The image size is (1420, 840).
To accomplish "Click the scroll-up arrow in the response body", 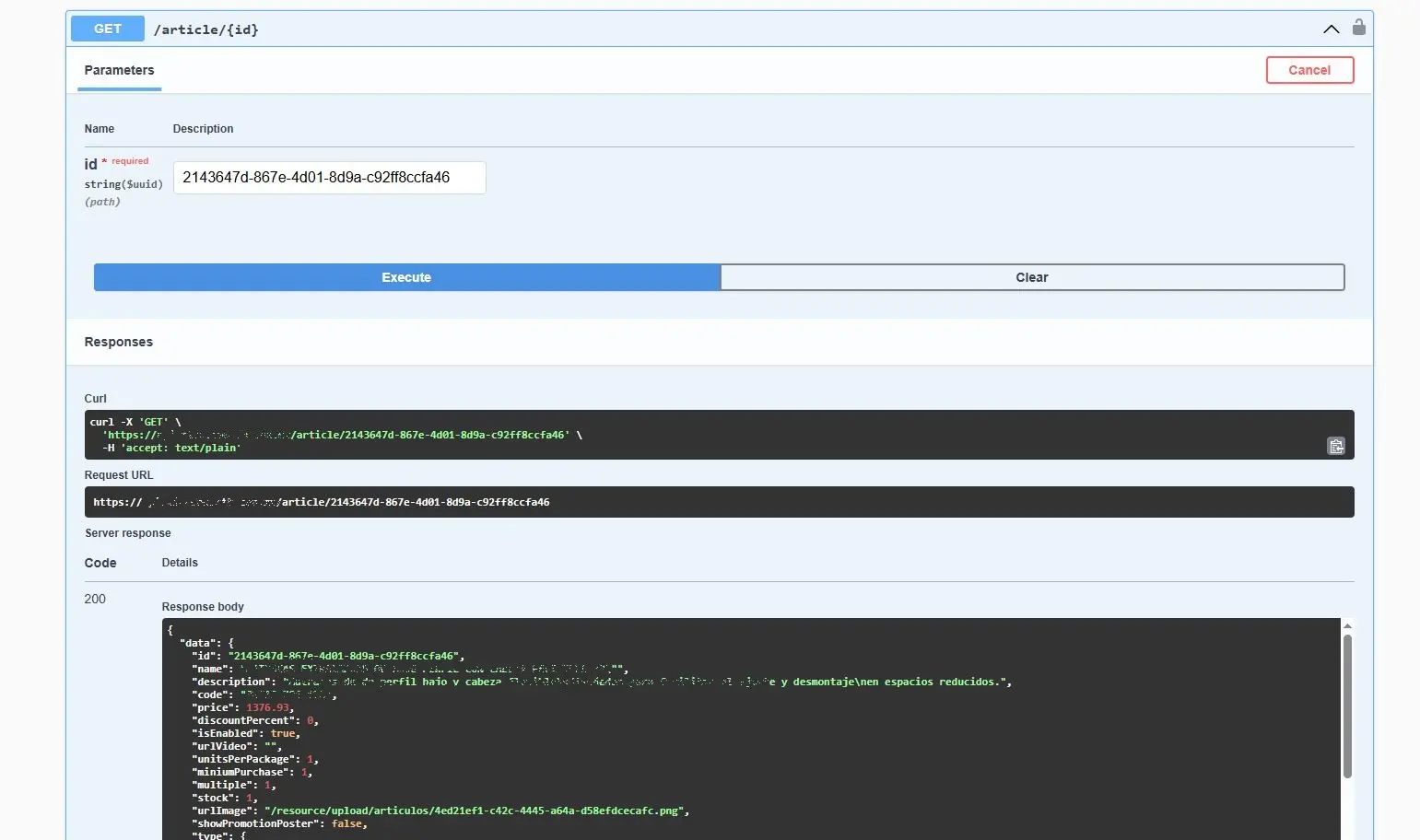I will [1347, 626].
